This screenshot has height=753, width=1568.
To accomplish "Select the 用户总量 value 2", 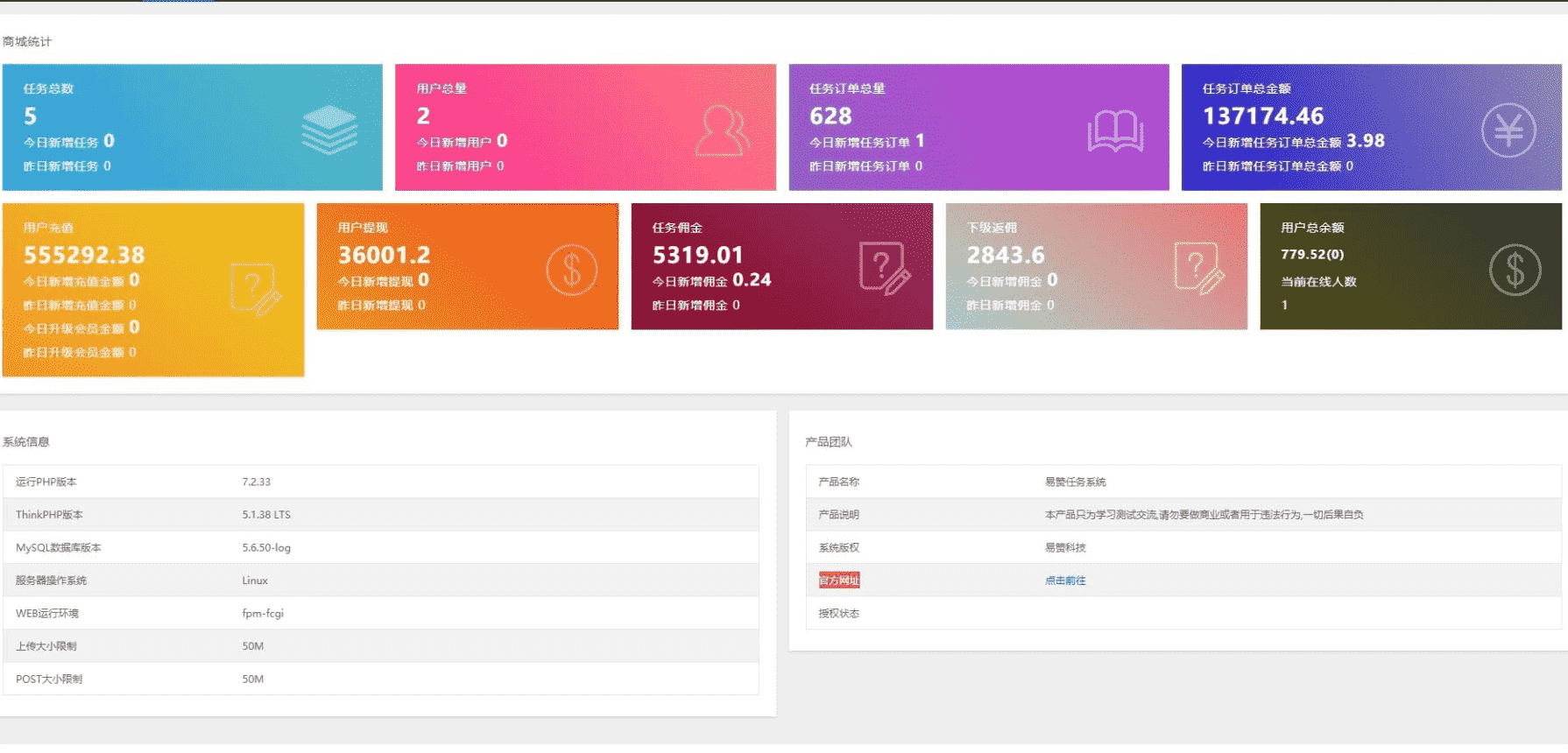I will (x=423, y=116).
